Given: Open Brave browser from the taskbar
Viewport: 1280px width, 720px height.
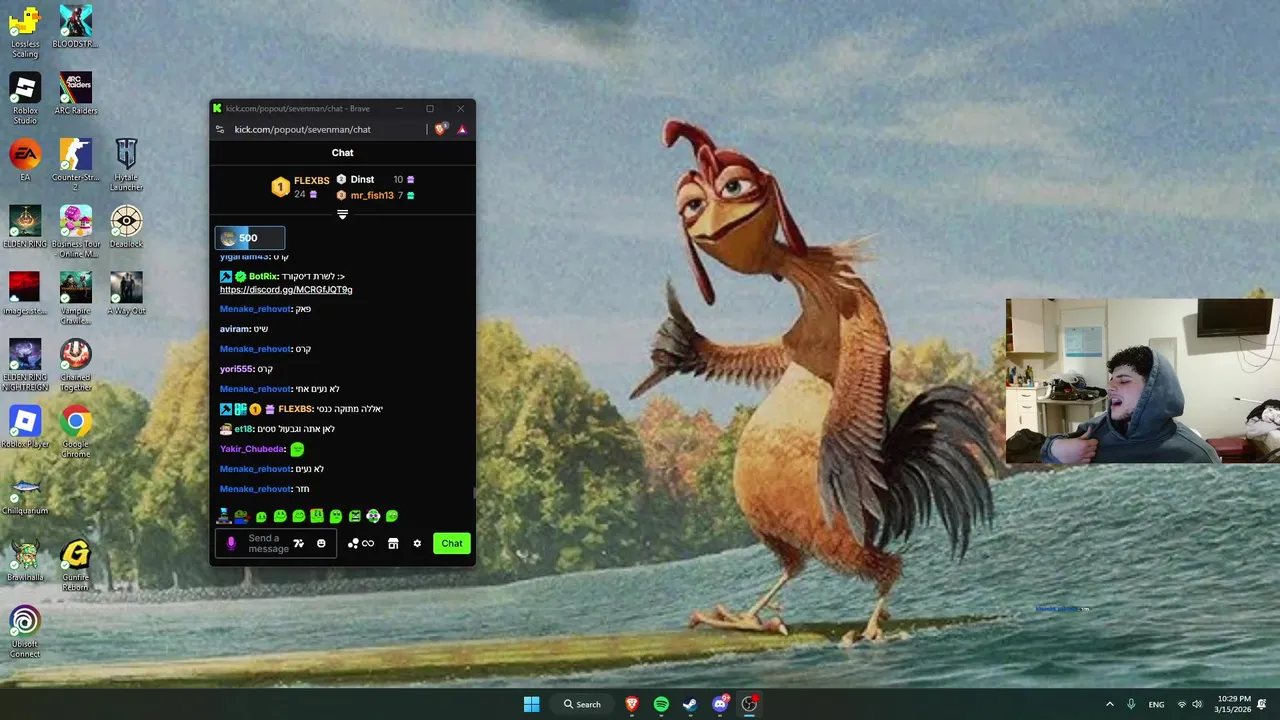Looking at the screenshot, I should (x=632, y=704).
